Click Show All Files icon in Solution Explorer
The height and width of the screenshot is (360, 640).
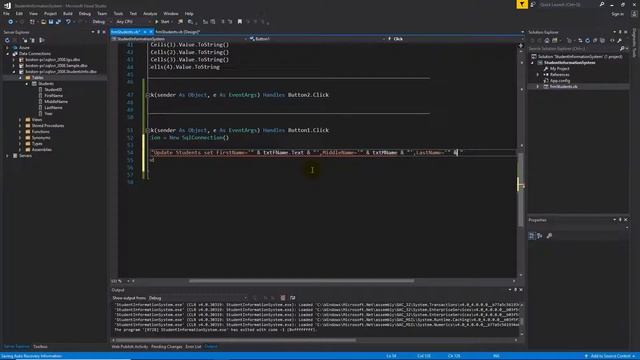603,40
